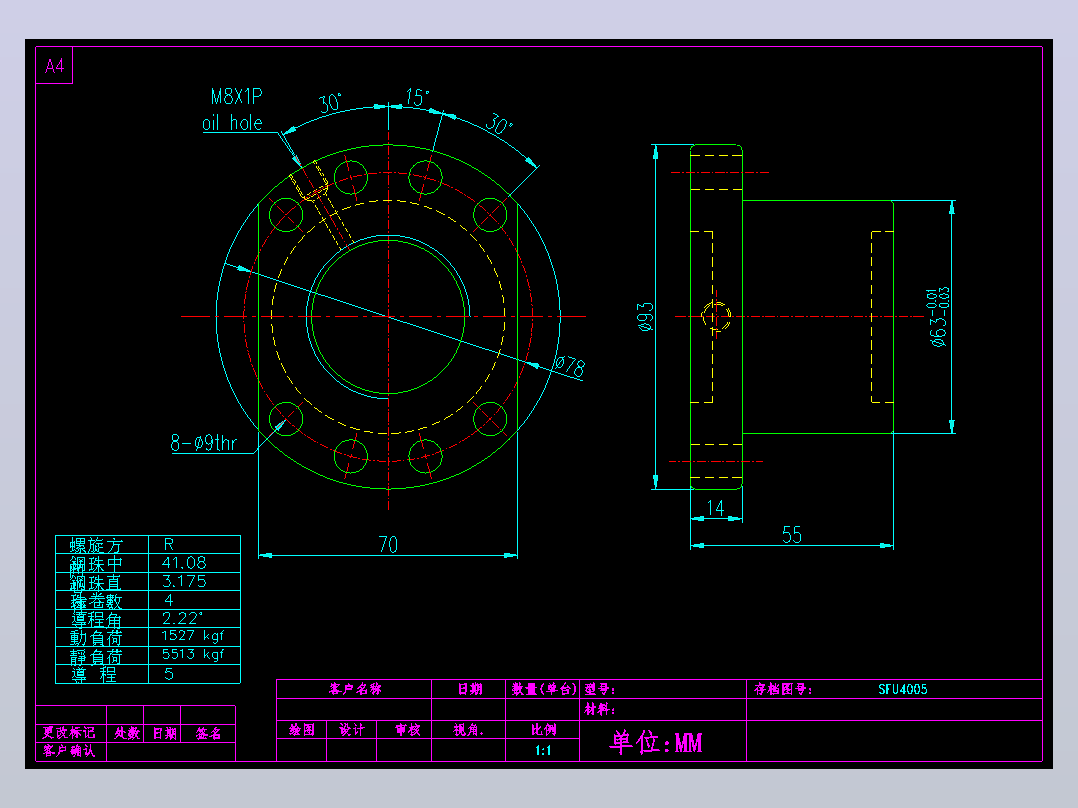Screen dimensions: 1078x808
Task: Select the 客户确认 cell
Action: pyautogui.click(x=69, y=751)
